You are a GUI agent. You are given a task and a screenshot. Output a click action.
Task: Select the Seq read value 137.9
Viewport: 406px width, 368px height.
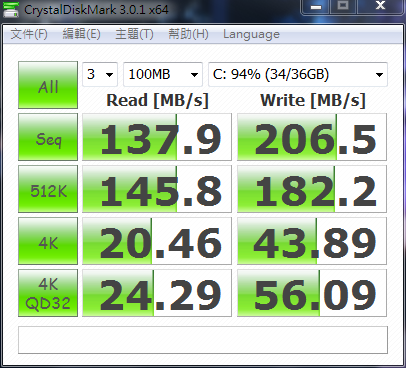point(157,137)
